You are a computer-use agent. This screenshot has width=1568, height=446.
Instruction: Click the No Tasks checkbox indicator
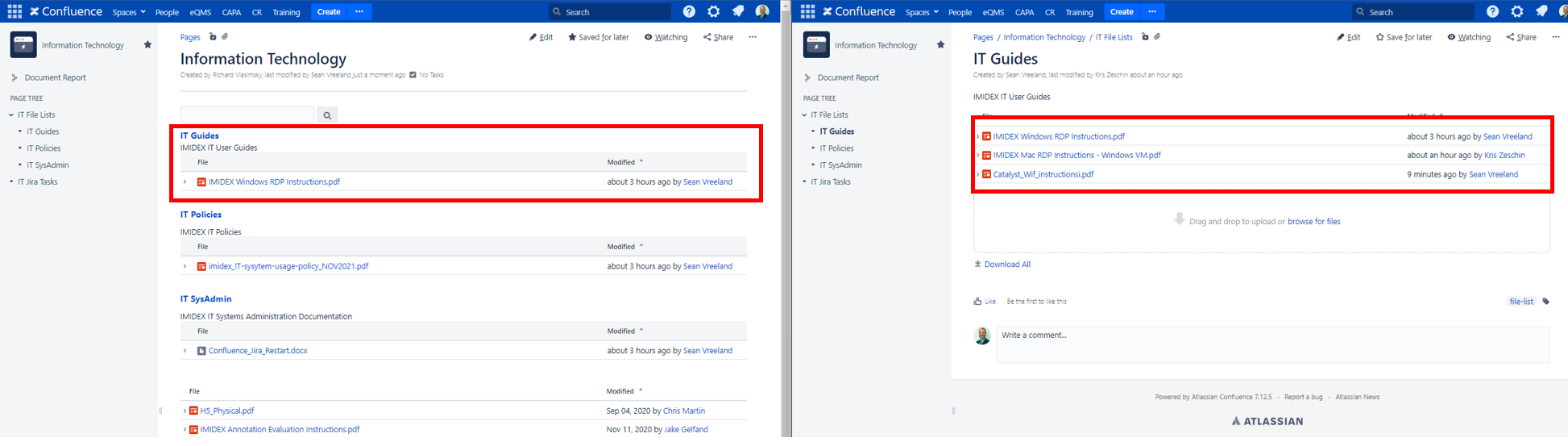click(413, 75)
